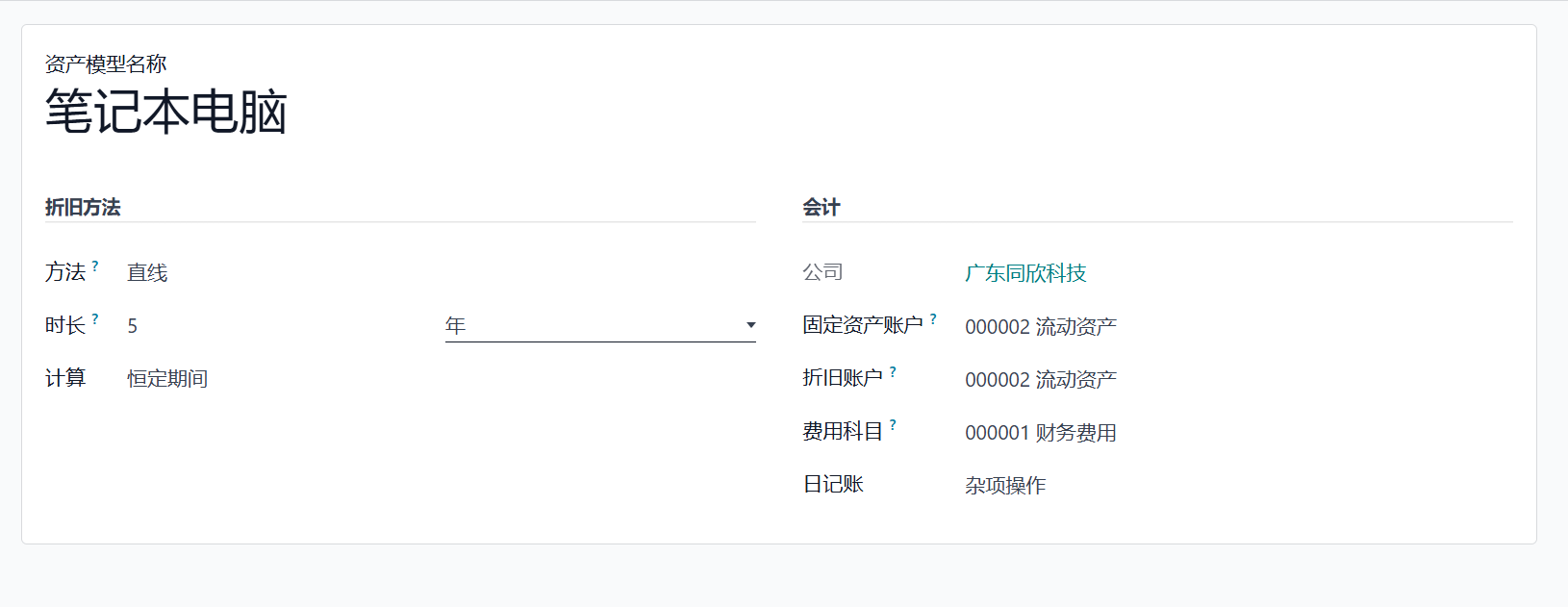The height and width of the screenshot is (607, 1568).
Task: Select the 直线 depreciation method field
Action: (x=147, y=273)
